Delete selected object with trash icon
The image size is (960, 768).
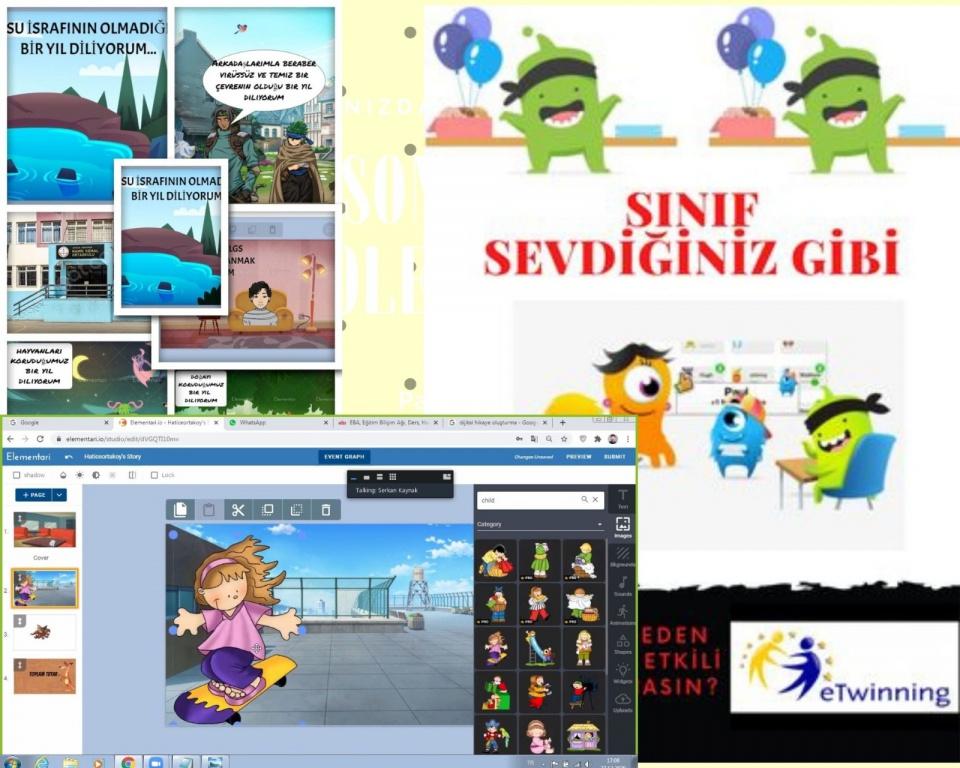(326, 510)
